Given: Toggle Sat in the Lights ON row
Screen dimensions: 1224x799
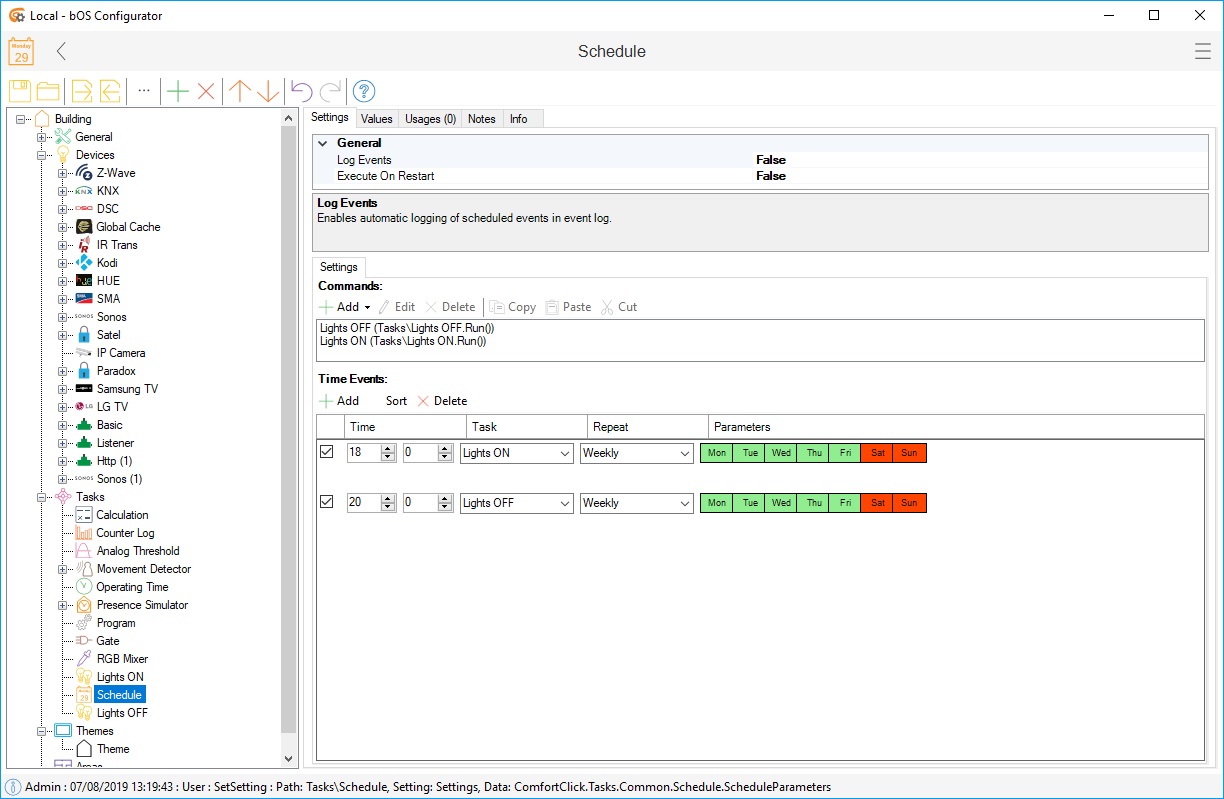Looking at the screenshot, I should 877,453.
